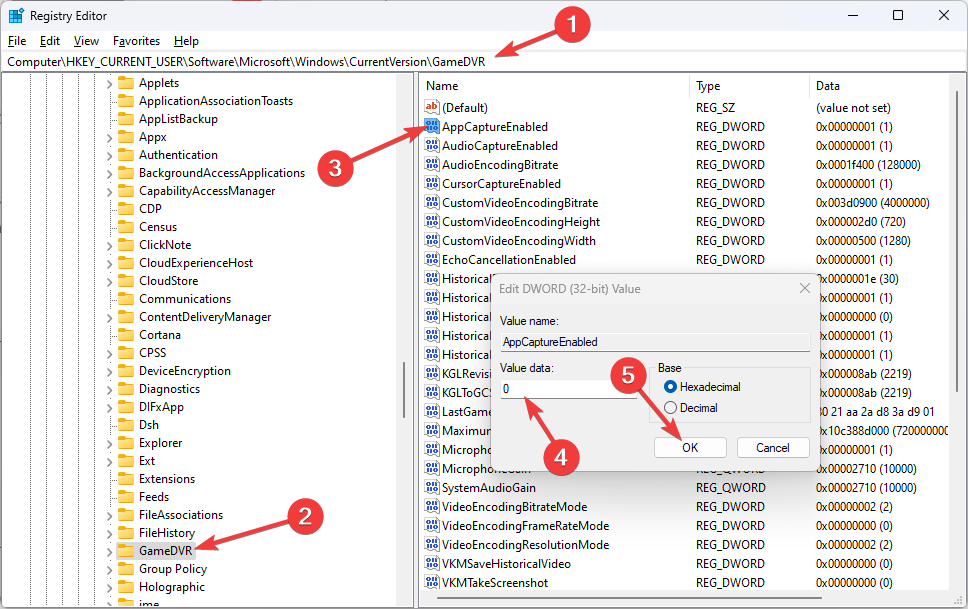Click the AppCaptureEnabled DWORD icon
Viewport: 968px width, 609px height.
[432, 127]
